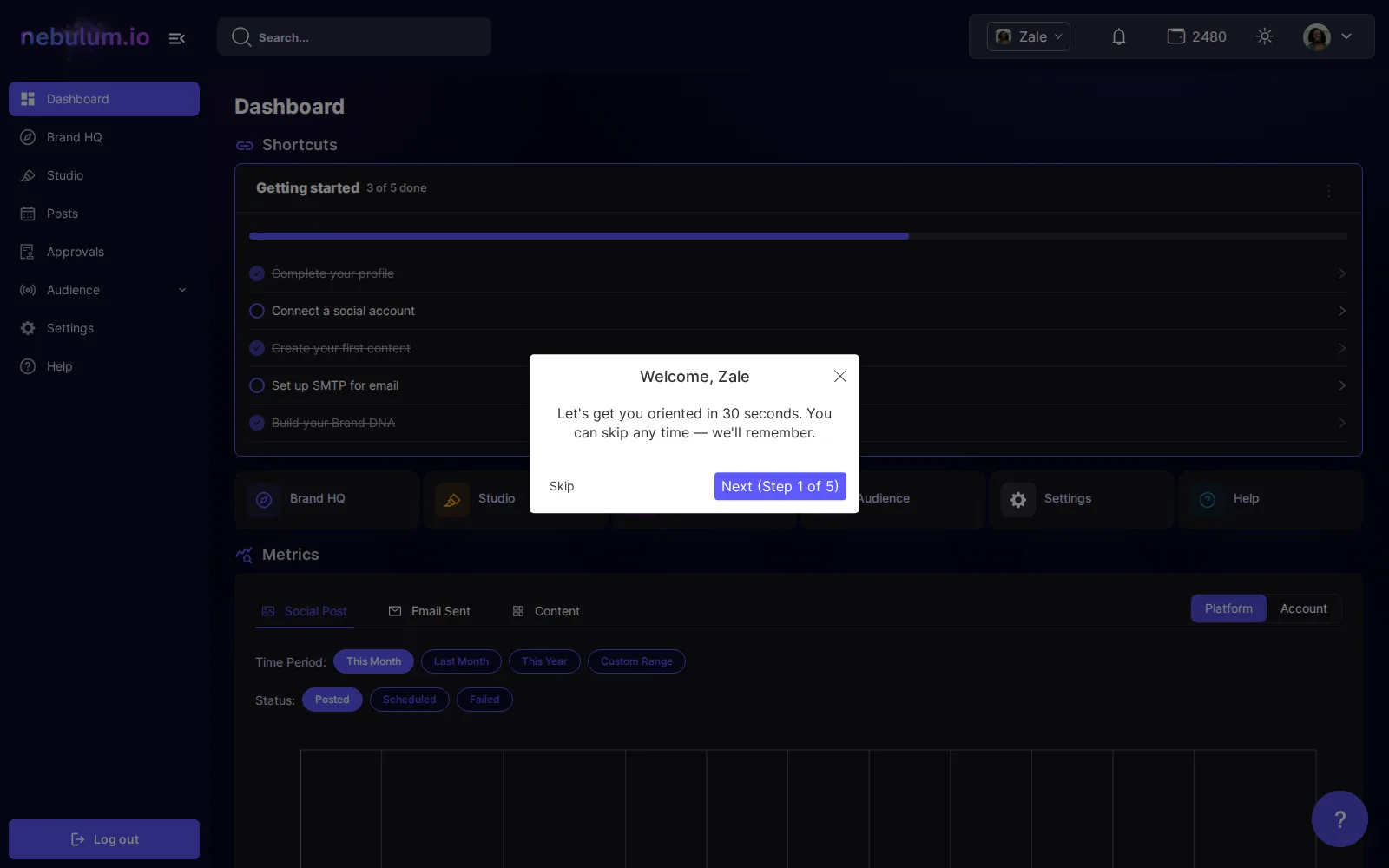The image size is (1389, 868).
Task: Select Last Month time period
Action: [461, 661]
